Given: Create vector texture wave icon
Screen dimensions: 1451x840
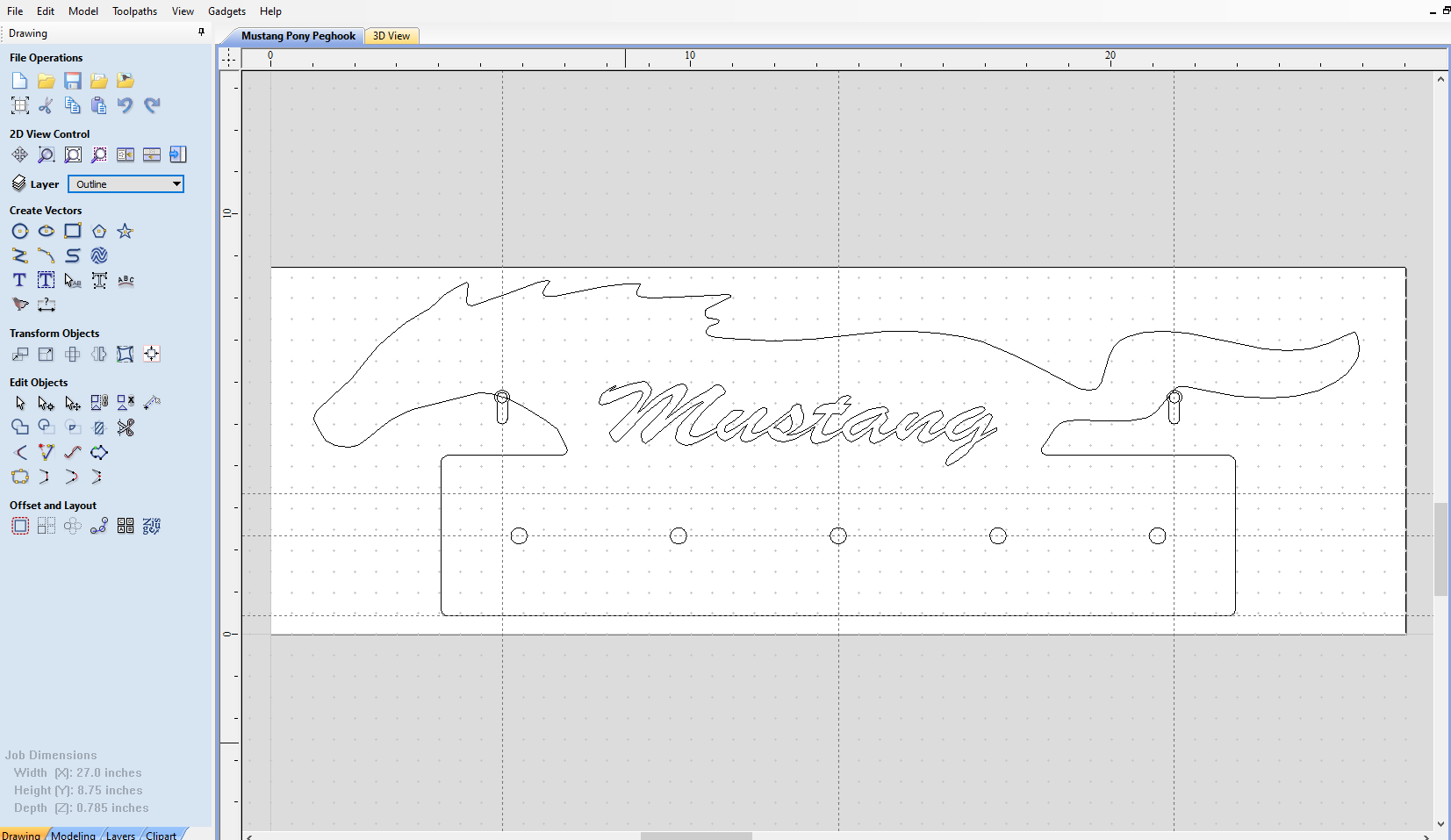Looking at the screenshot, I should [99, 255].
